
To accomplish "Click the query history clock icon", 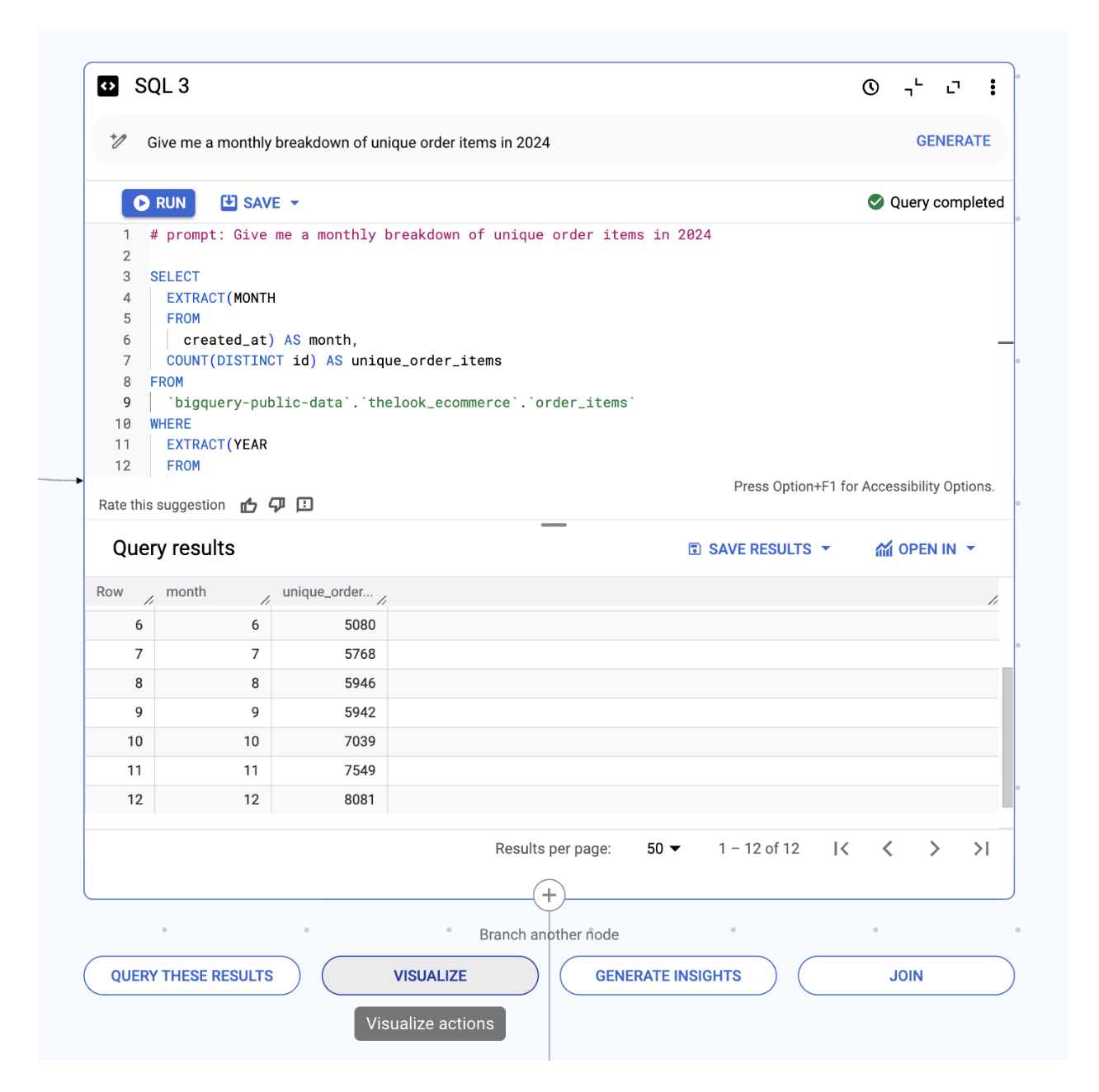I will point(870,87).
